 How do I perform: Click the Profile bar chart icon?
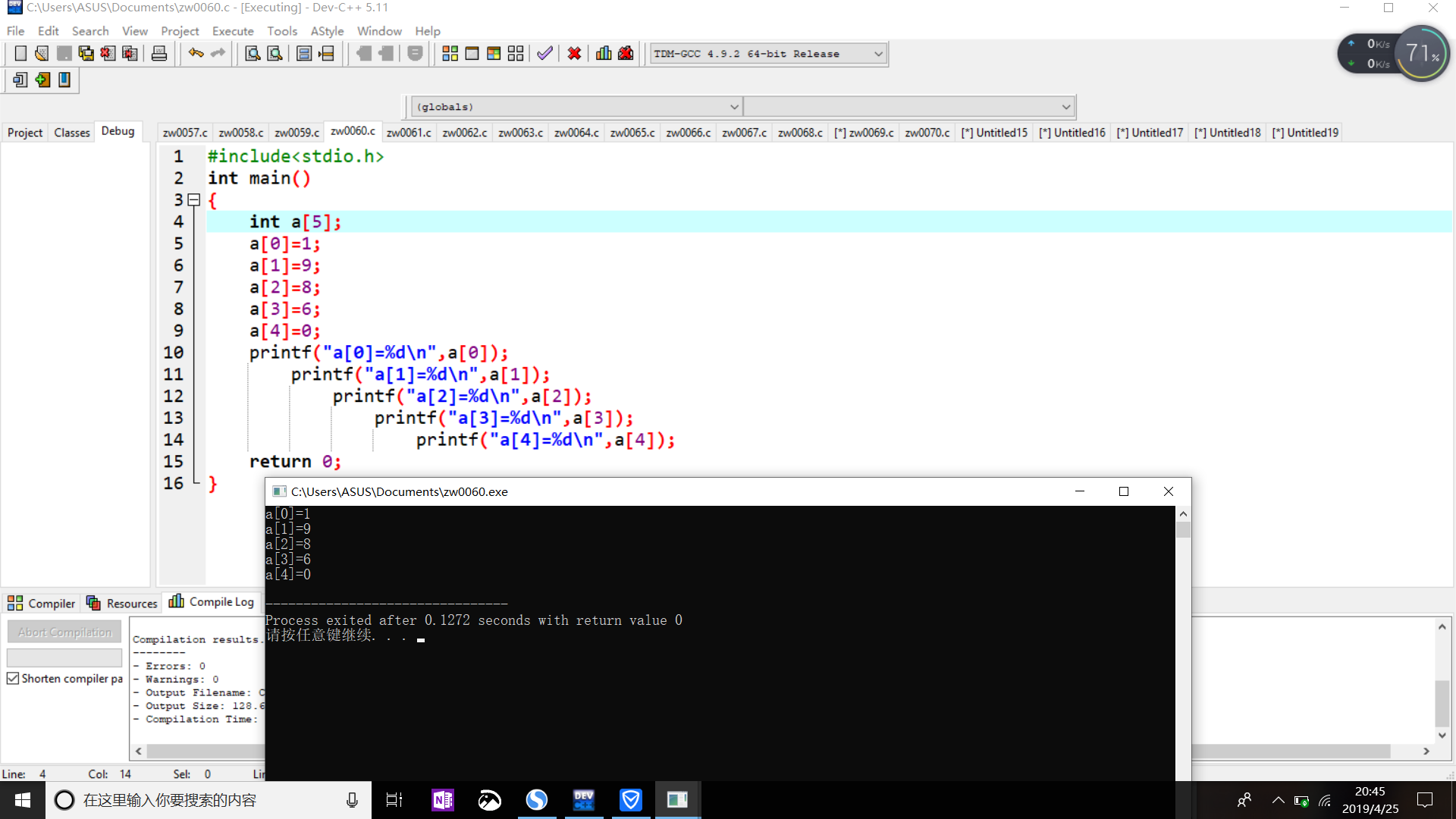point(604,54)
